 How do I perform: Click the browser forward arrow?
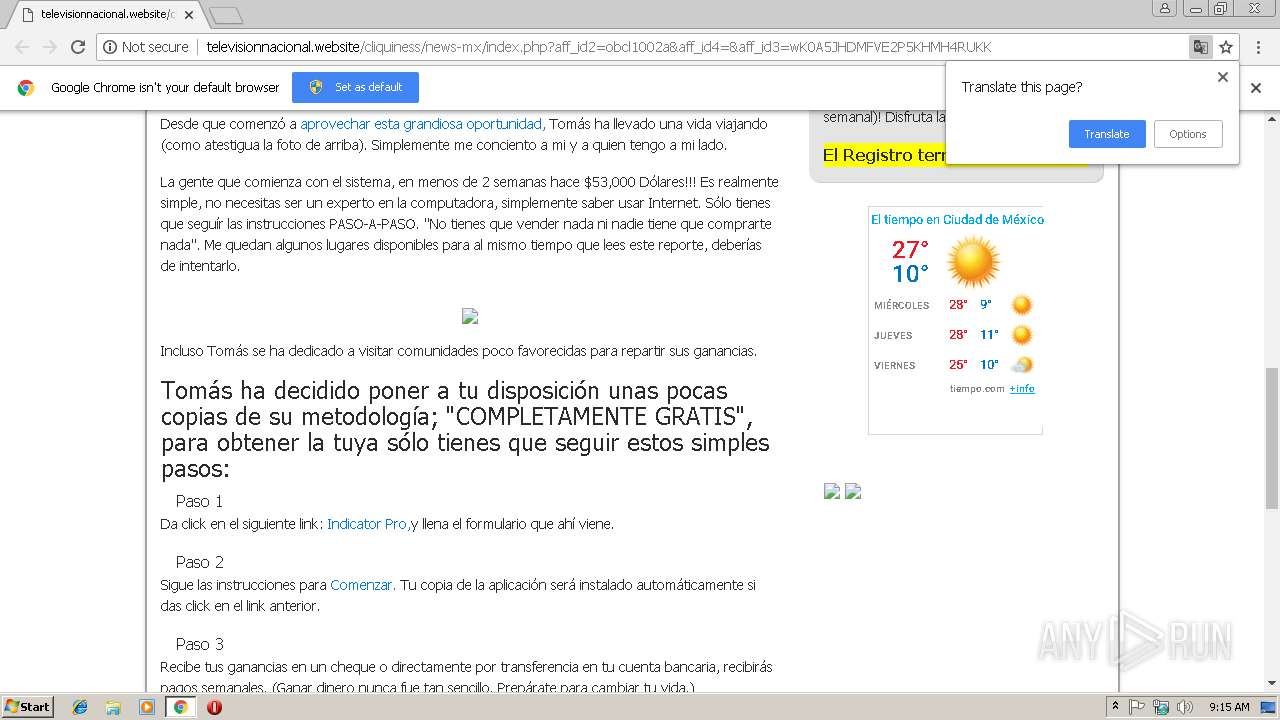(x=50, y=47)
